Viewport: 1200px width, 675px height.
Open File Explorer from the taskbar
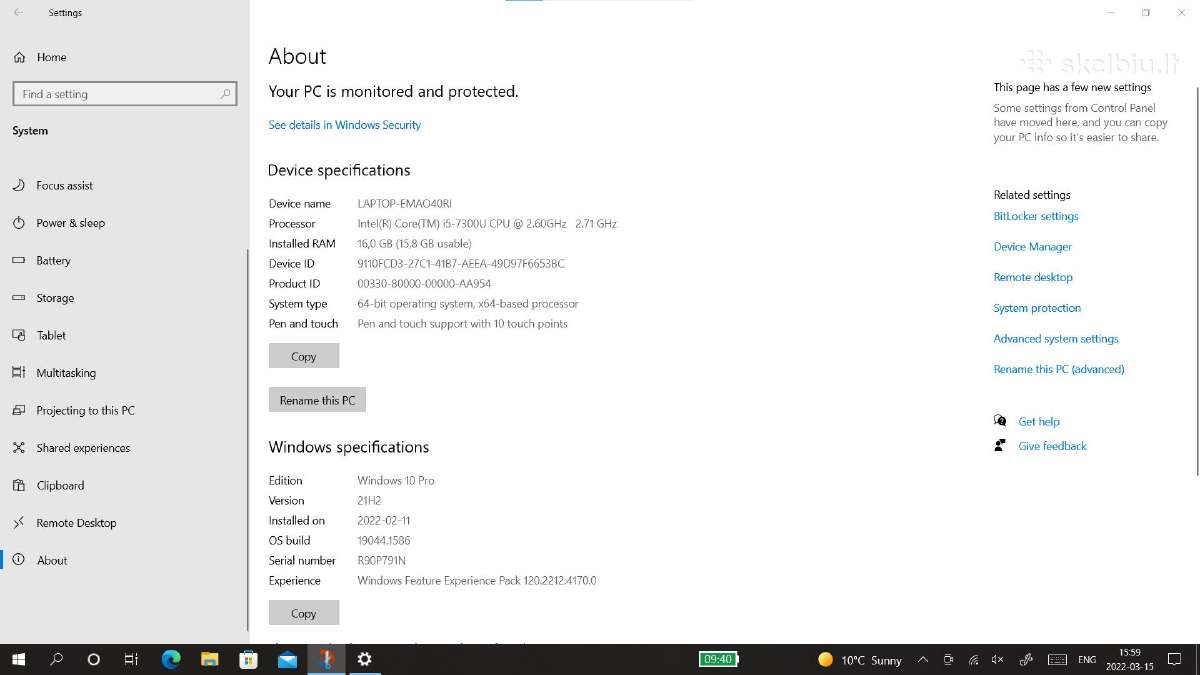(x=209, y=659)
